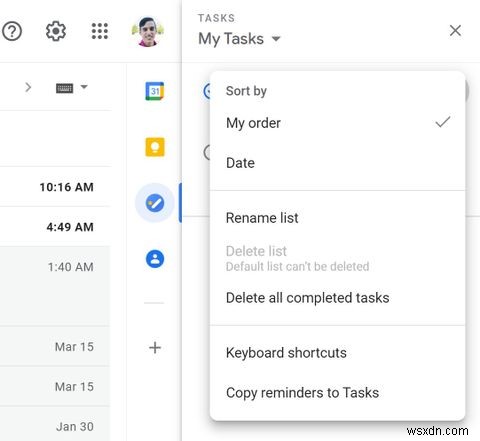This screenshot has height=441, width=480.
Task: Choose Rename list
Action: pos(337,218)
